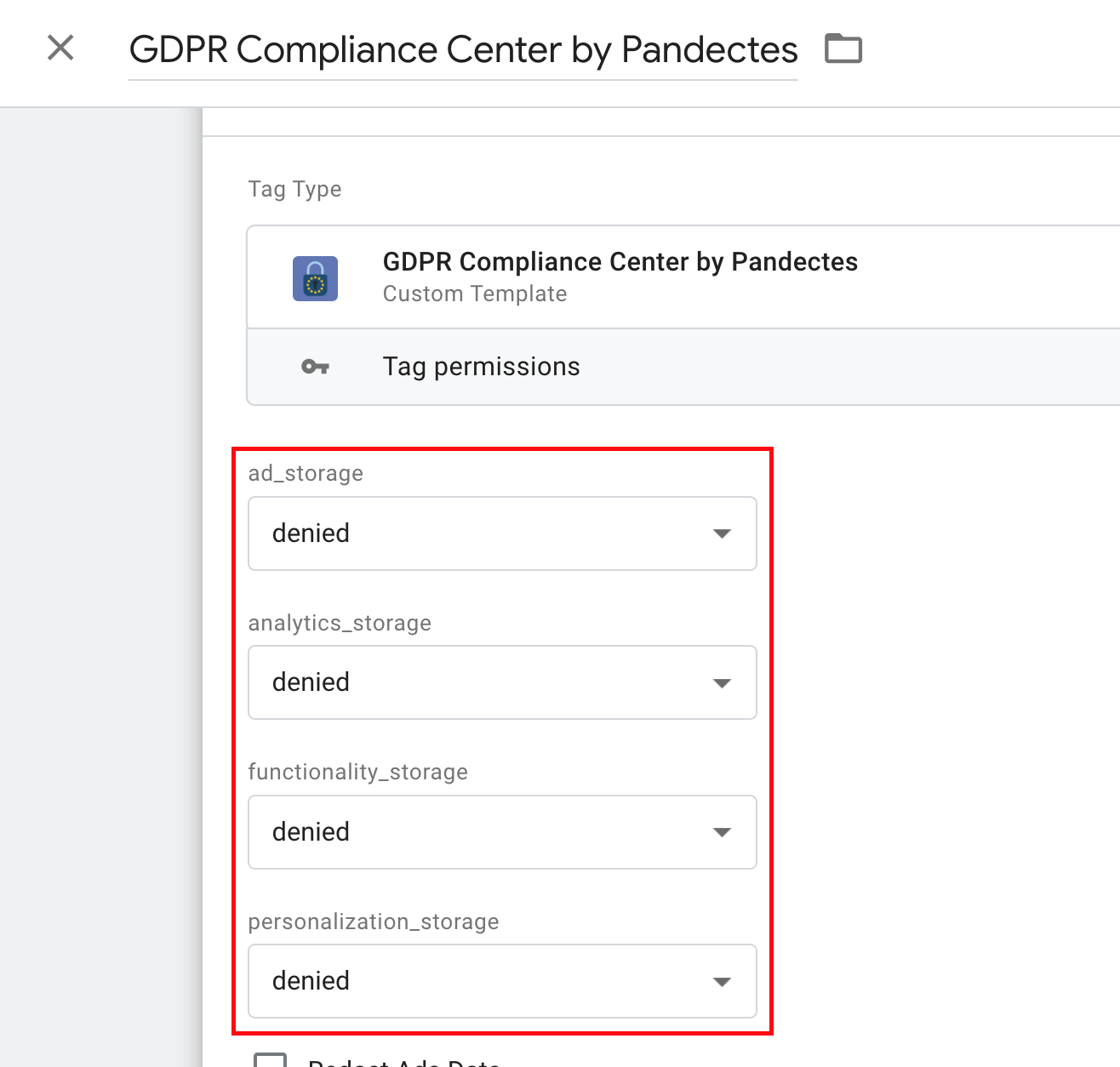Expand the analytics_storage selector via its arrow
The image size is (1120, 1067).
[722, 682]
